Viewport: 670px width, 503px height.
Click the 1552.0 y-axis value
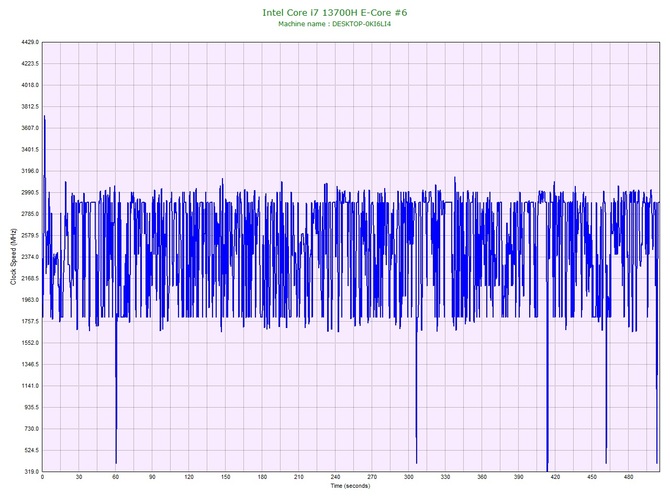(29, 343)
